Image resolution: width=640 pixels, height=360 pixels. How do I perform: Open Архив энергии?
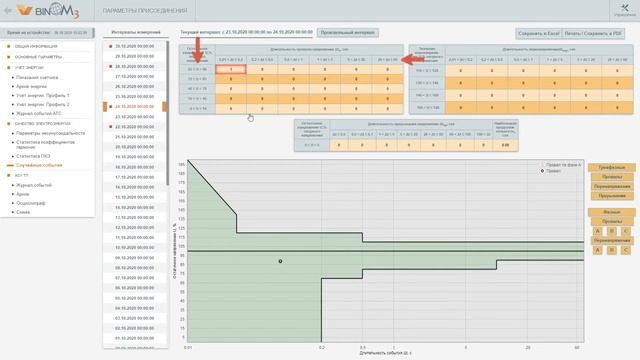coord(31,87)
